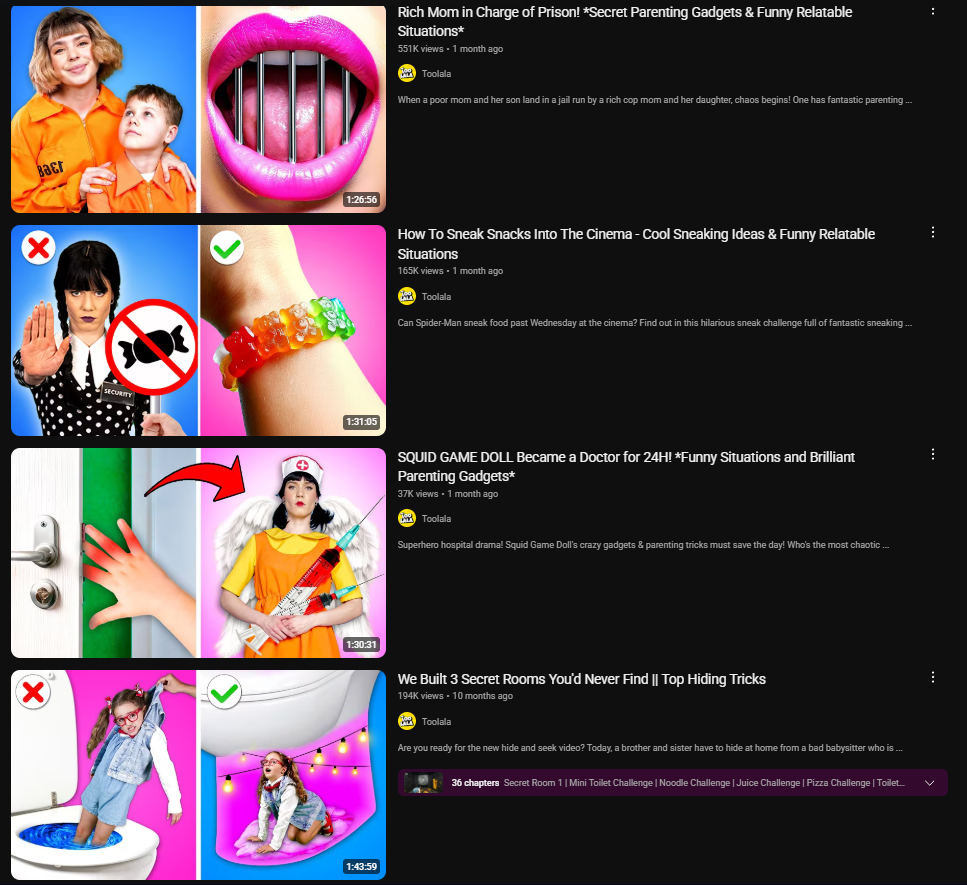Go to Toolala channel name under Sneak Snacks video

click(436, 297)
